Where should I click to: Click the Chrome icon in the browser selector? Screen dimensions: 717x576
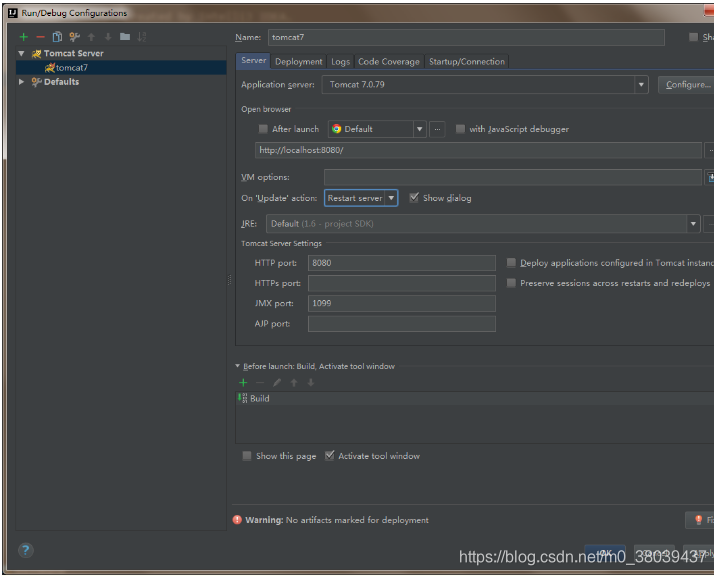(337, 129)
